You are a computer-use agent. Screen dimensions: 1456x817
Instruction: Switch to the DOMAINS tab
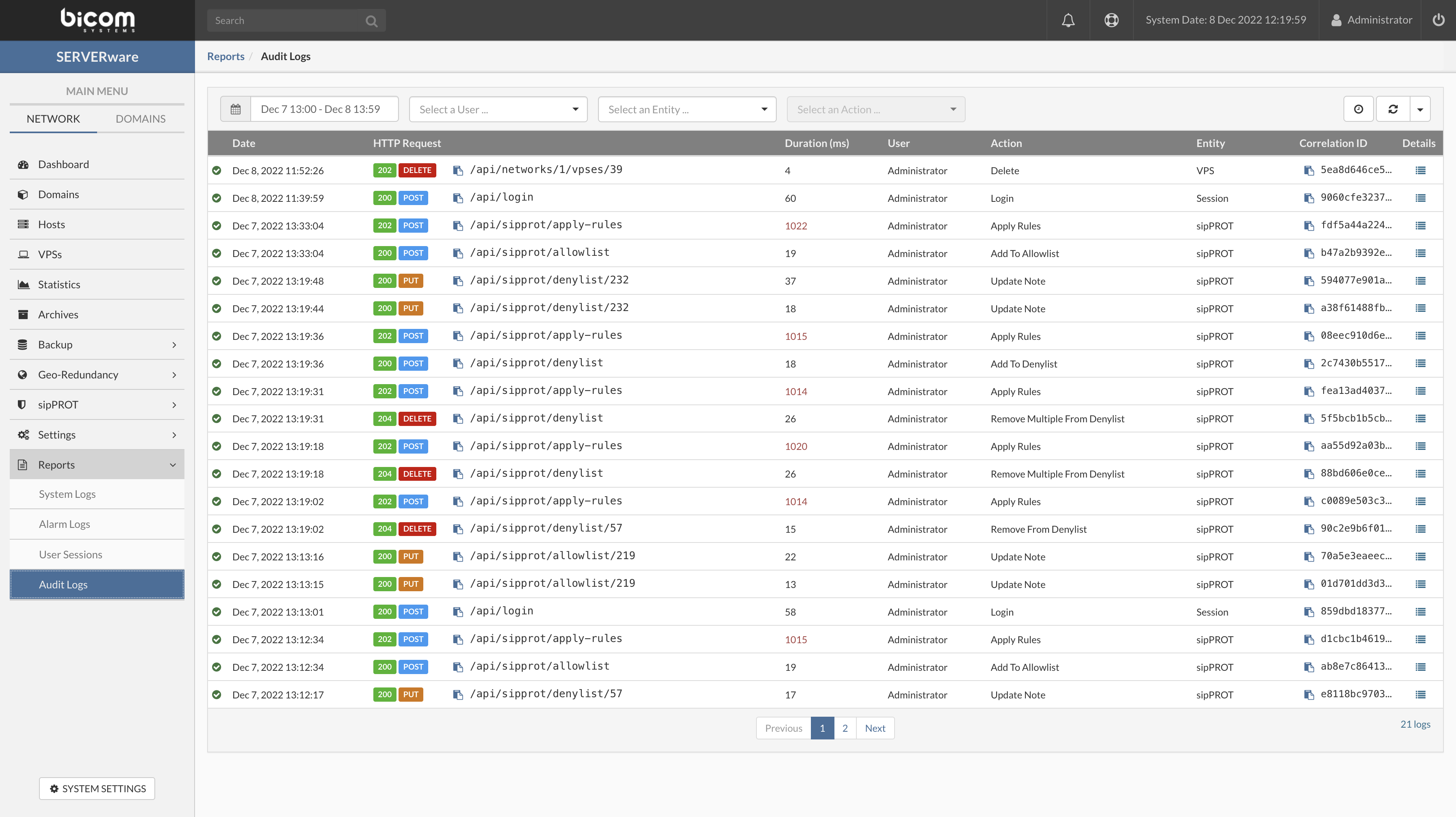pyautogui.click(x=140, y=118)
